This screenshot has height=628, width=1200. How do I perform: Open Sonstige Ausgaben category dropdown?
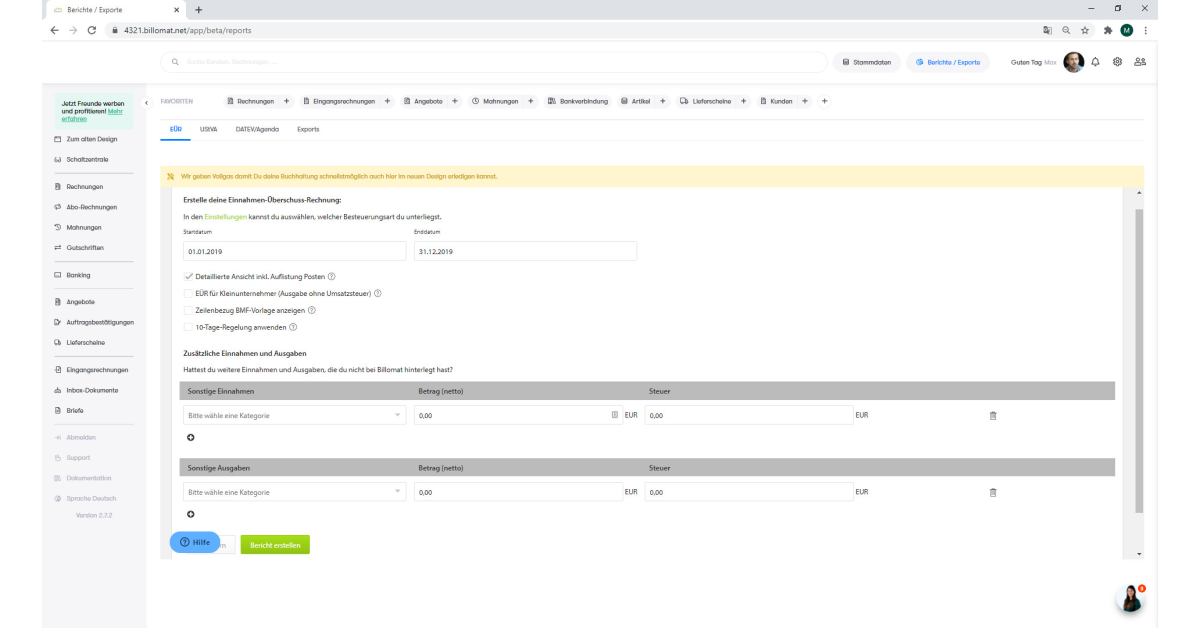(x=295, y=492)
